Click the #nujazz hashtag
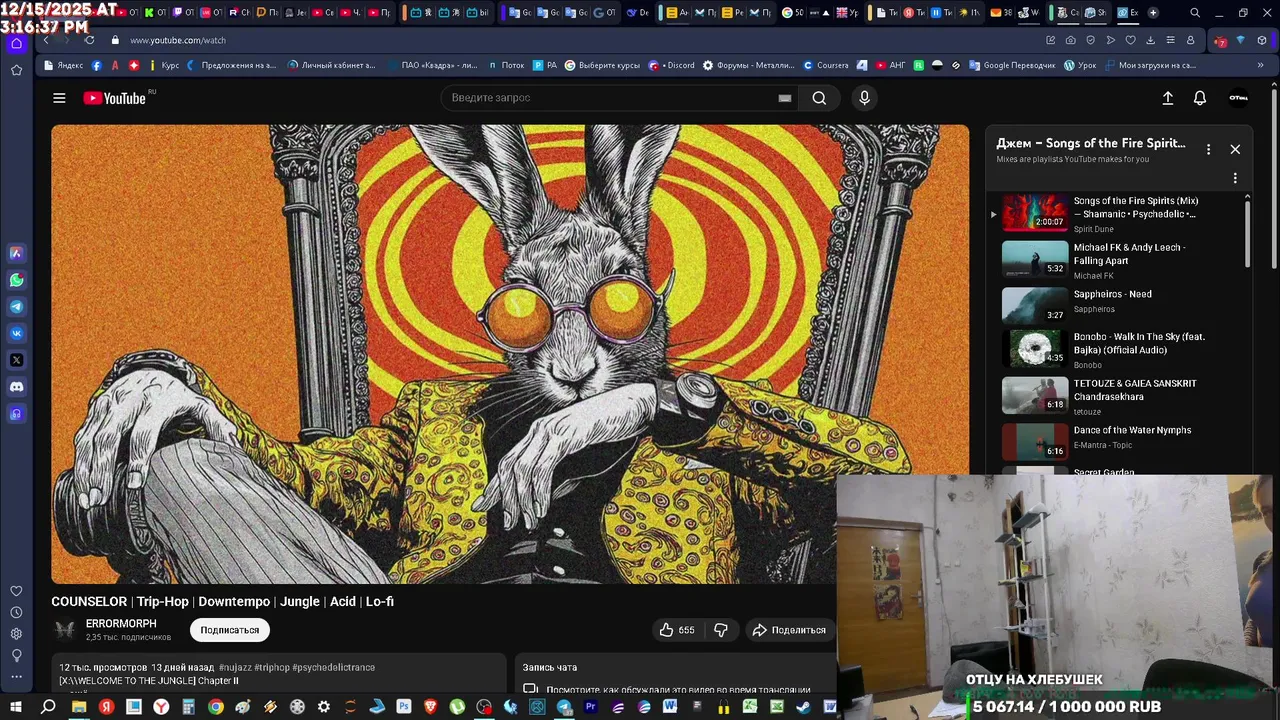Screen dimensions: 1280x720 click(x=235, y=667)
